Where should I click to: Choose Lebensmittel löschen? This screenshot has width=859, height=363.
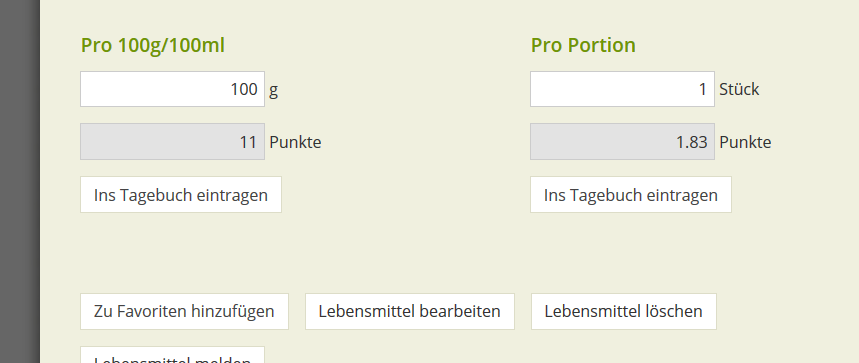(623, 312)
